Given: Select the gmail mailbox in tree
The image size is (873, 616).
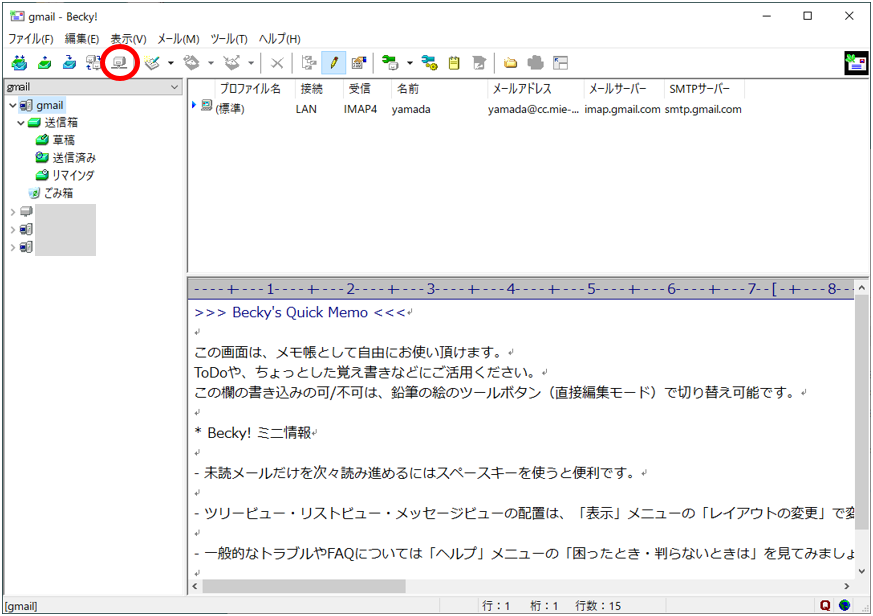Looking at the screenshot, I should (x=50, y=105).
